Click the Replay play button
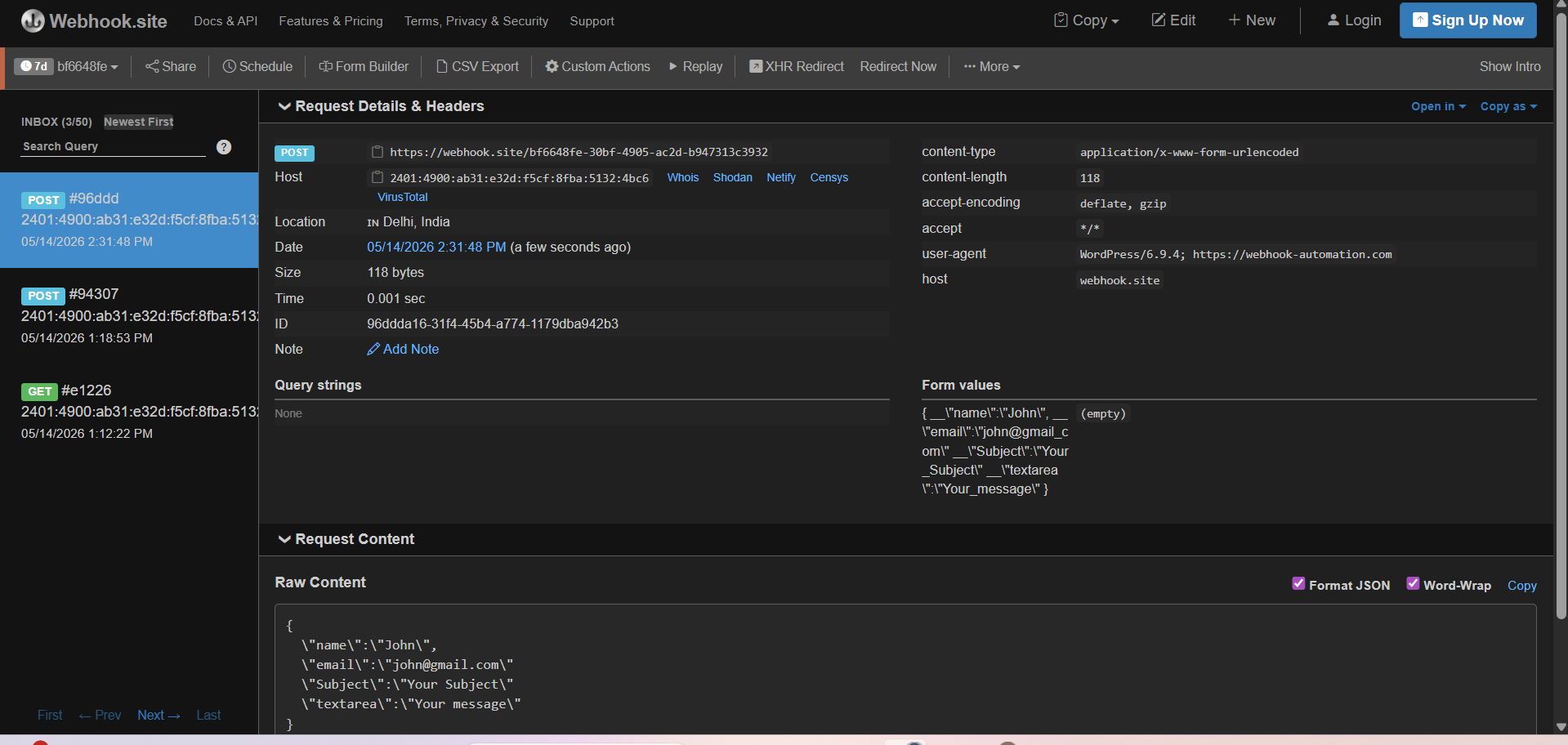This screenshot has width=1568, height=745. click(696, 67)
